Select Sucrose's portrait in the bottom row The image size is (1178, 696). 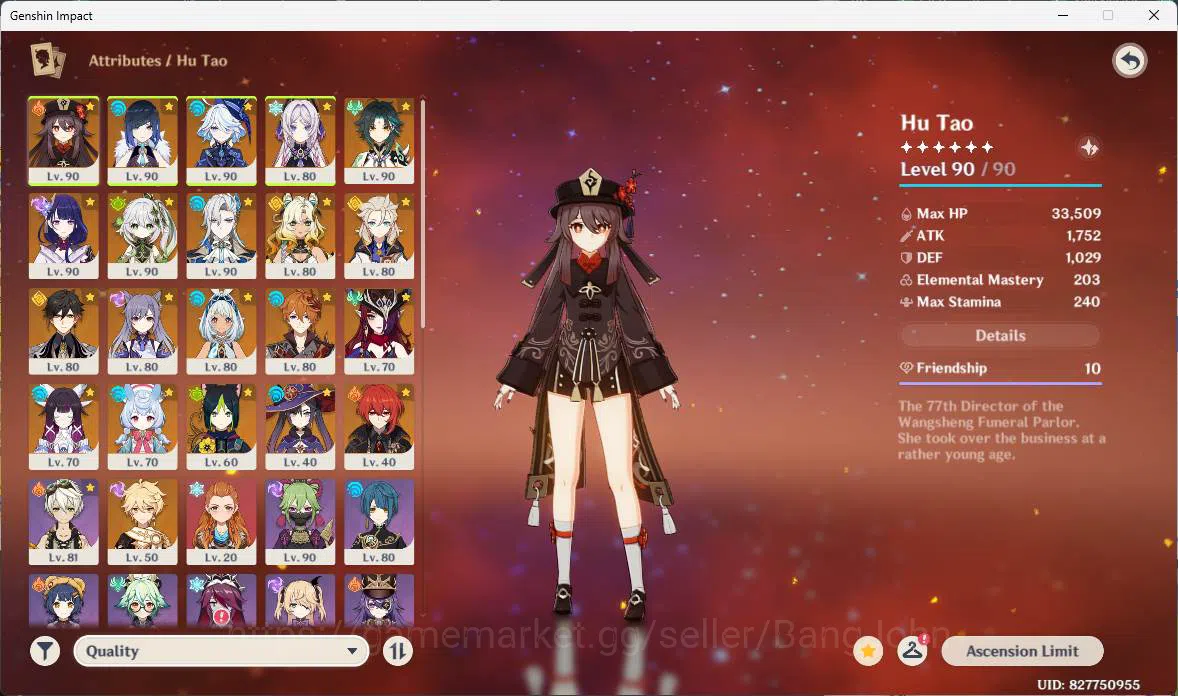pos(142,600)
